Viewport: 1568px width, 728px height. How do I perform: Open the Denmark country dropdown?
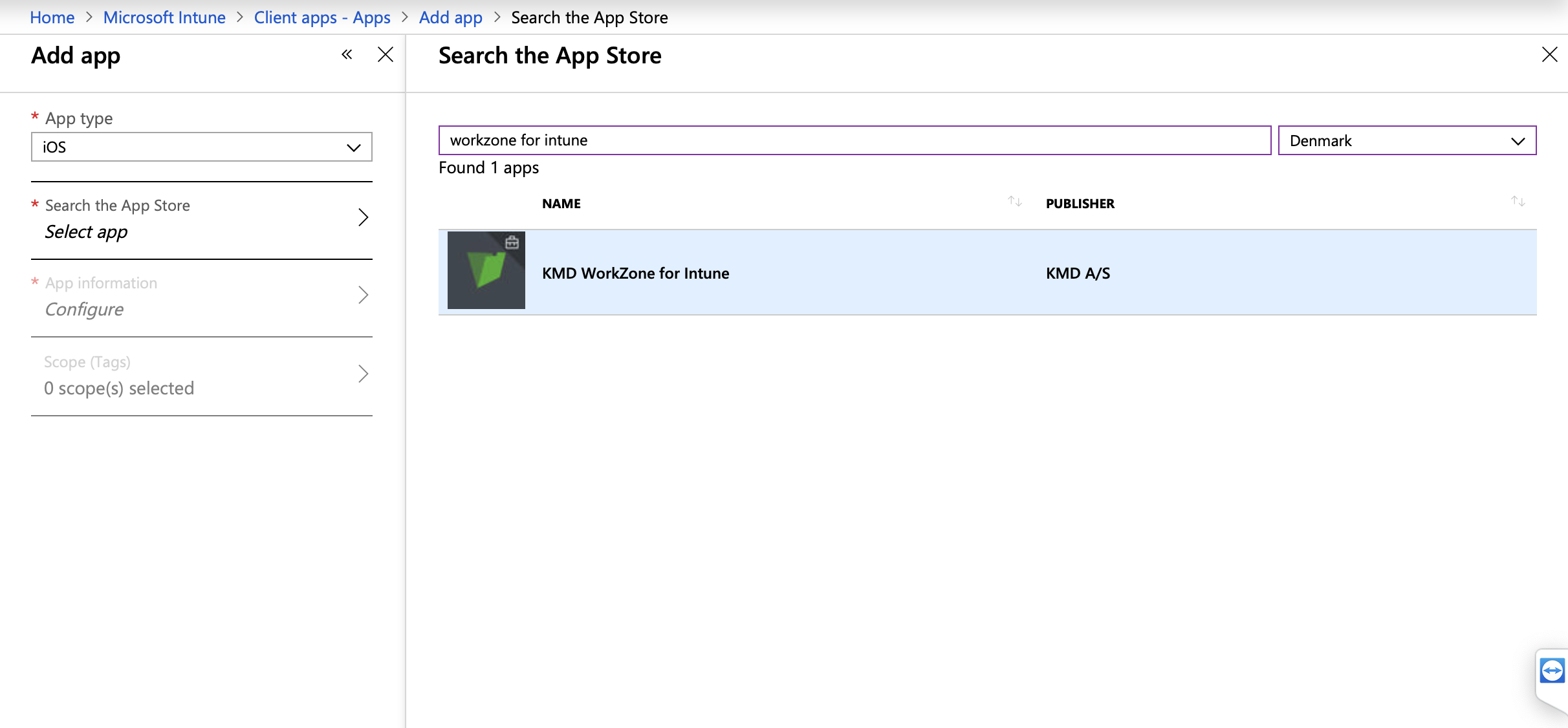pyautogui.click(x=1407, y=140)
